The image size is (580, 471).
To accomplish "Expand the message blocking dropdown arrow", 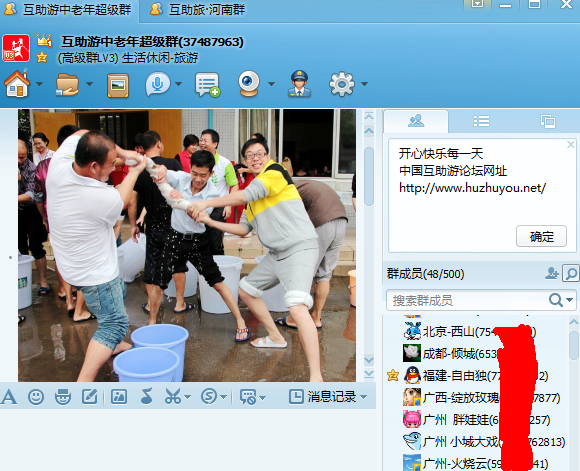I will tap(263, 398).
